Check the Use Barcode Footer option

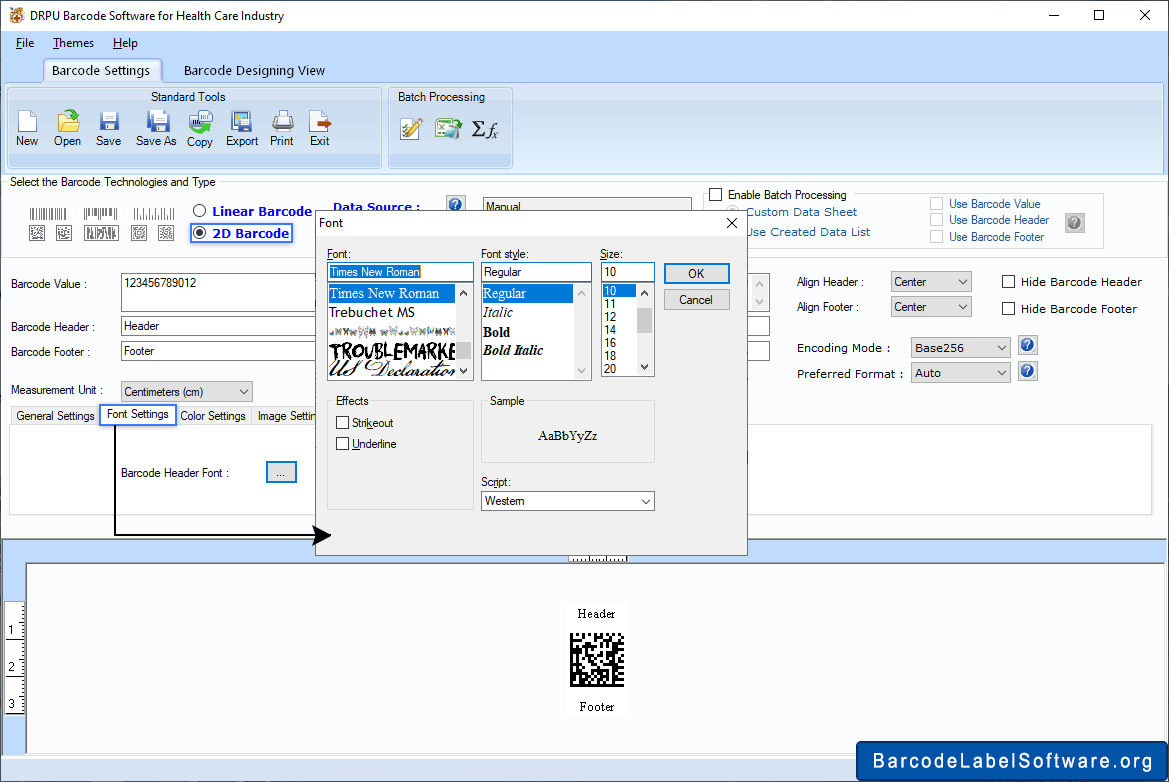point(936,237)
